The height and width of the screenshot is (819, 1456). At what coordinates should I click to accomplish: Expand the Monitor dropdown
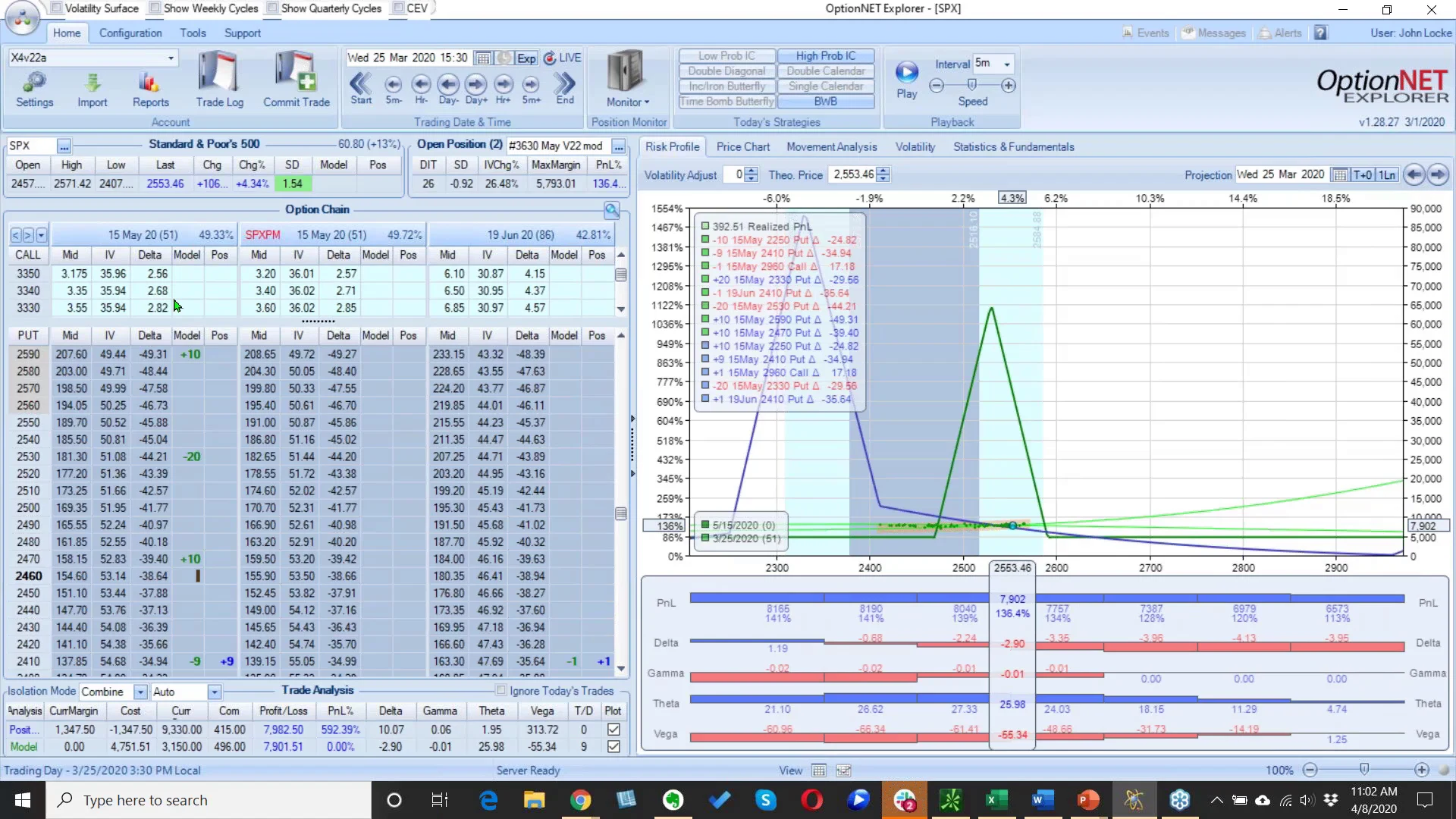pyautogui.click(x=627, y=102)
